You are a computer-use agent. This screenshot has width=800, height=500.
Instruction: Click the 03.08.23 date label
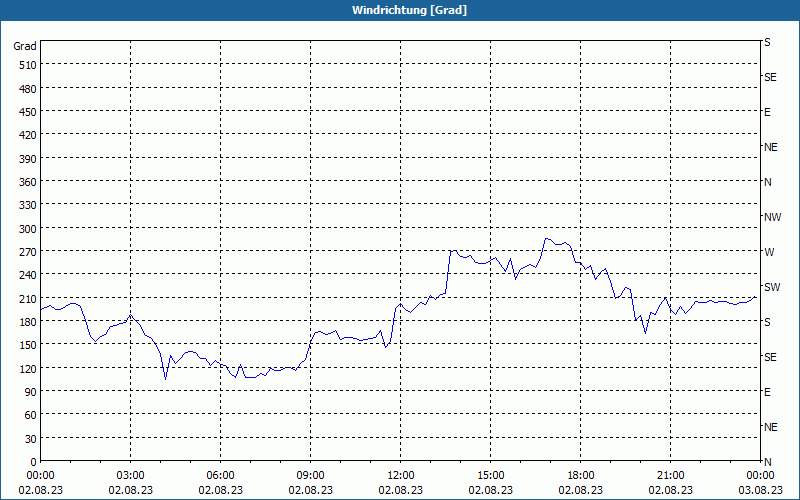tap(760, 490)
